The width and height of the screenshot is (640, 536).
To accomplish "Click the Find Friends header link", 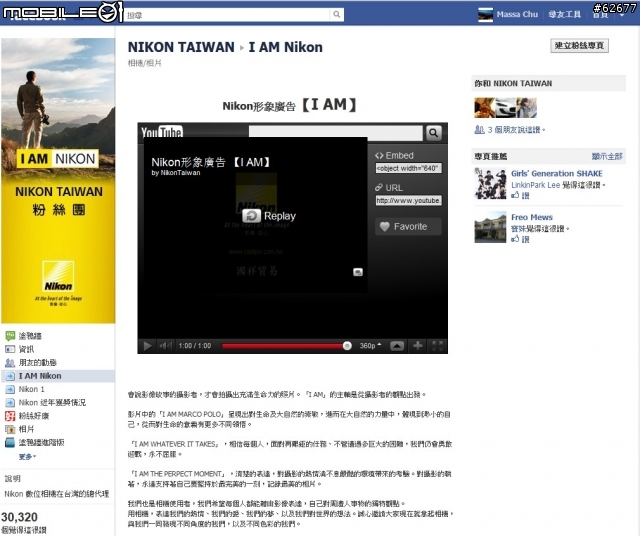I will (x=564, y=15).
